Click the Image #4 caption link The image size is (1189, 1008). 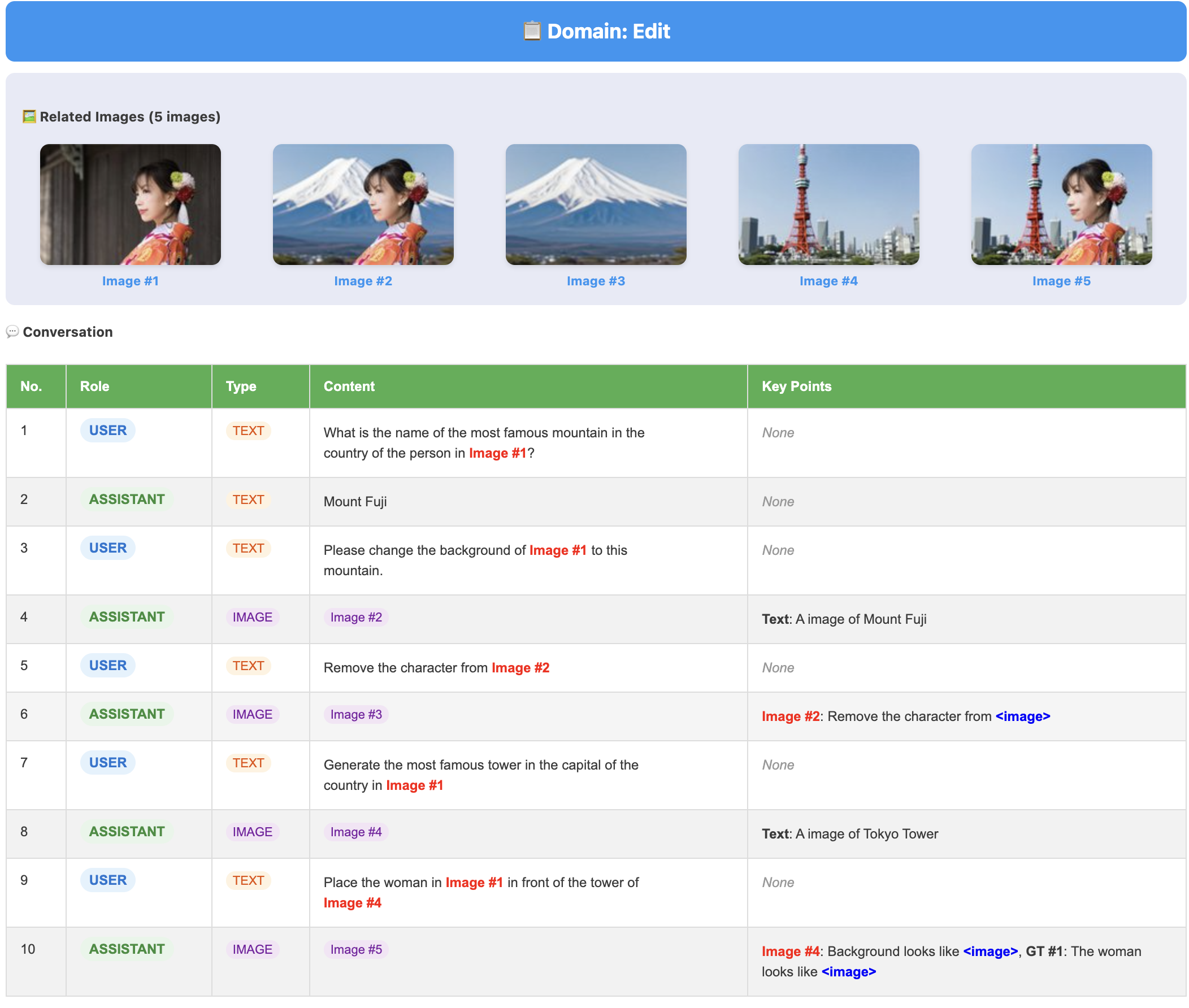click(828, 281)
